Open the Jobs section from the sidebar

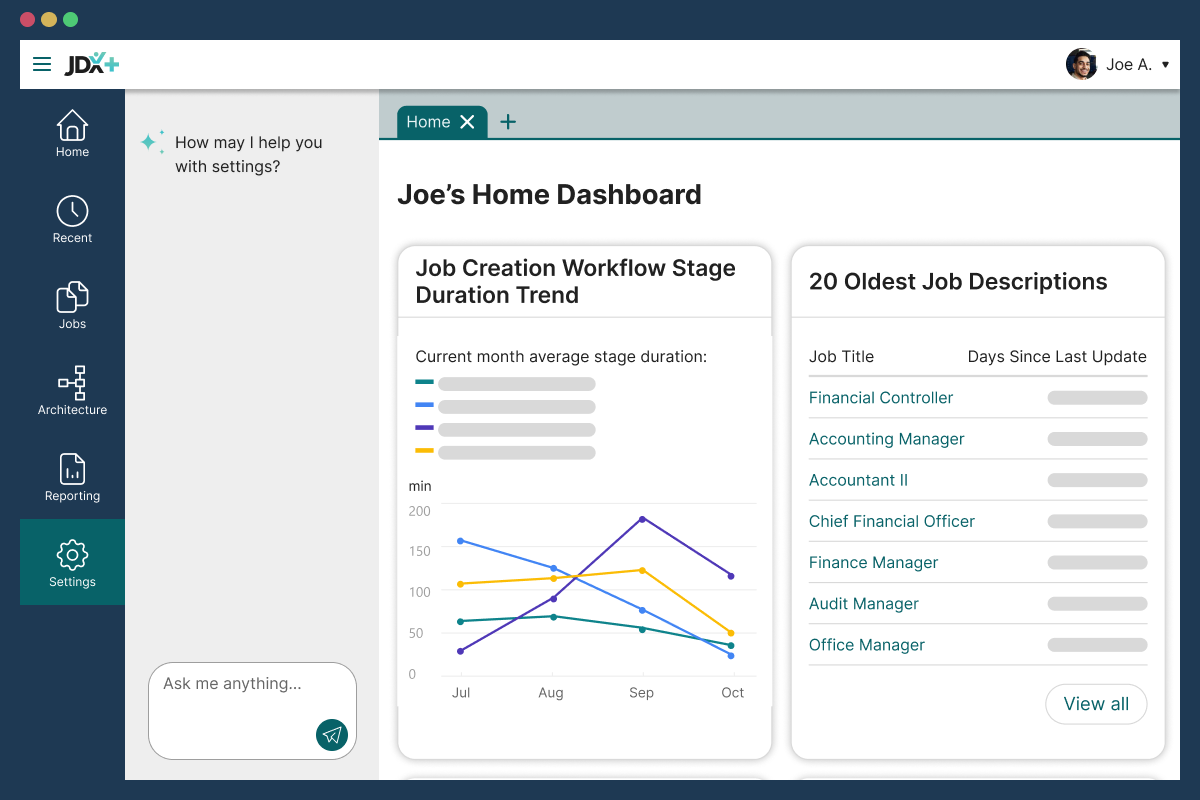pyautogui.click(x=71, y=305)
